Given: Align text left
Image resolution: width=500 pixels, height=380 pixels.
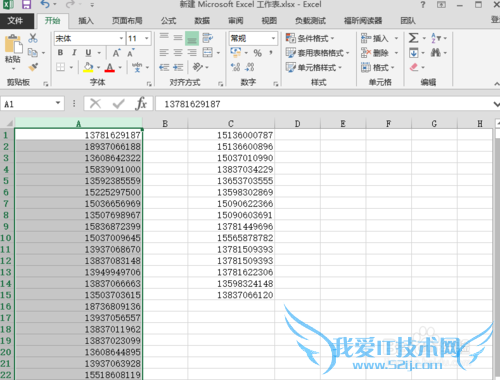Looking at the screenshot, I should (164, 53).
